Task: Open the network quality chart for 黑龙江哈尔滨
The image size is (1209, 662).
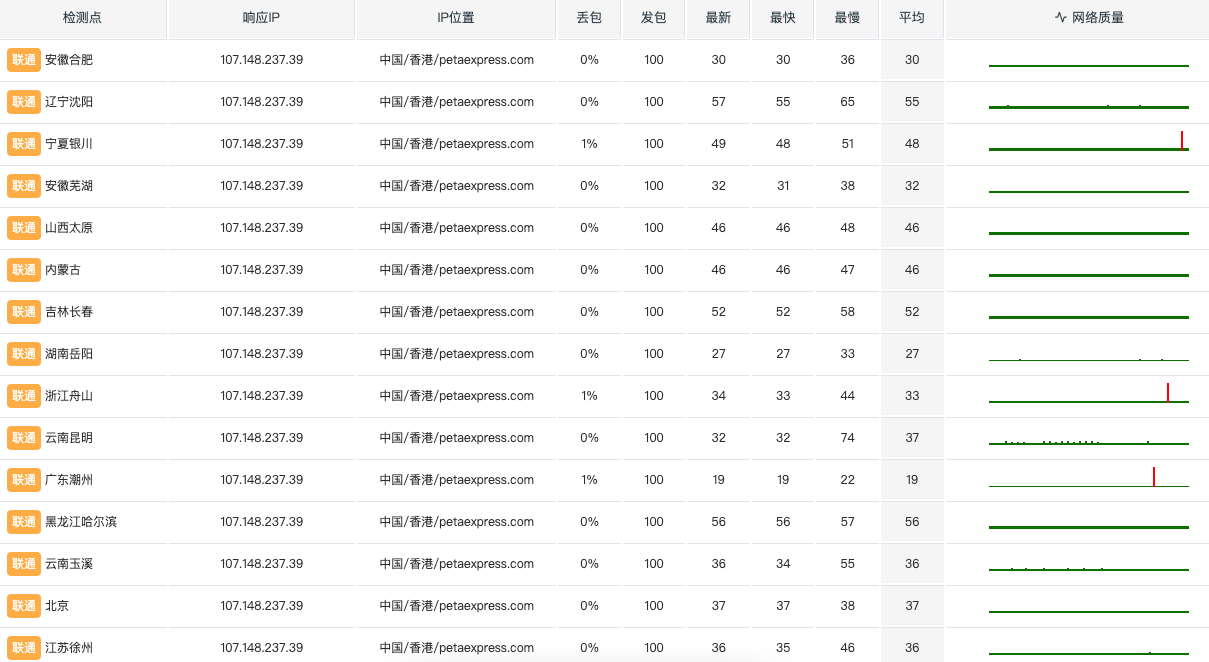Action: pyautogui.click(x=1089, y=522)
